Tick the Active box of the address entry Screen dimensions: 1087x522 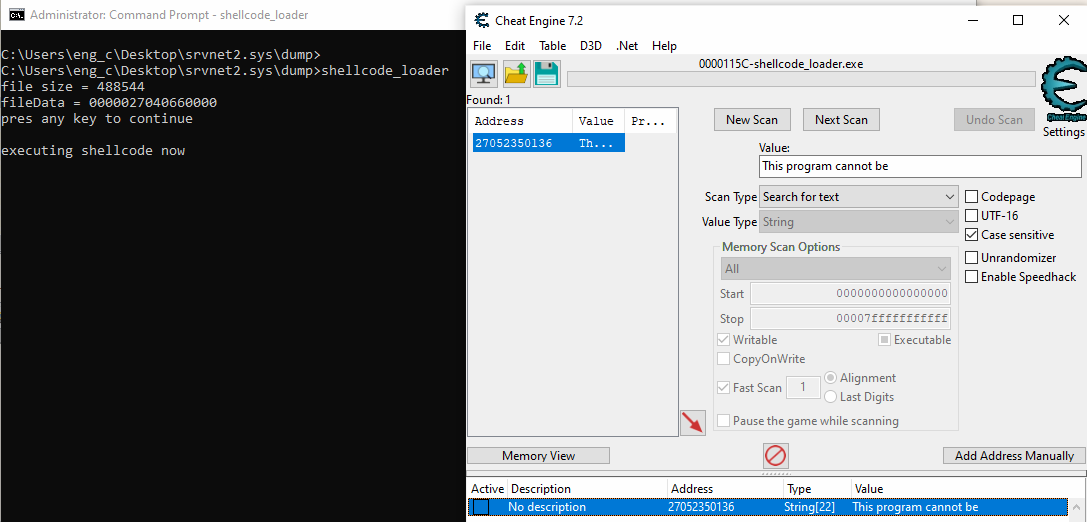pos(480,507)
